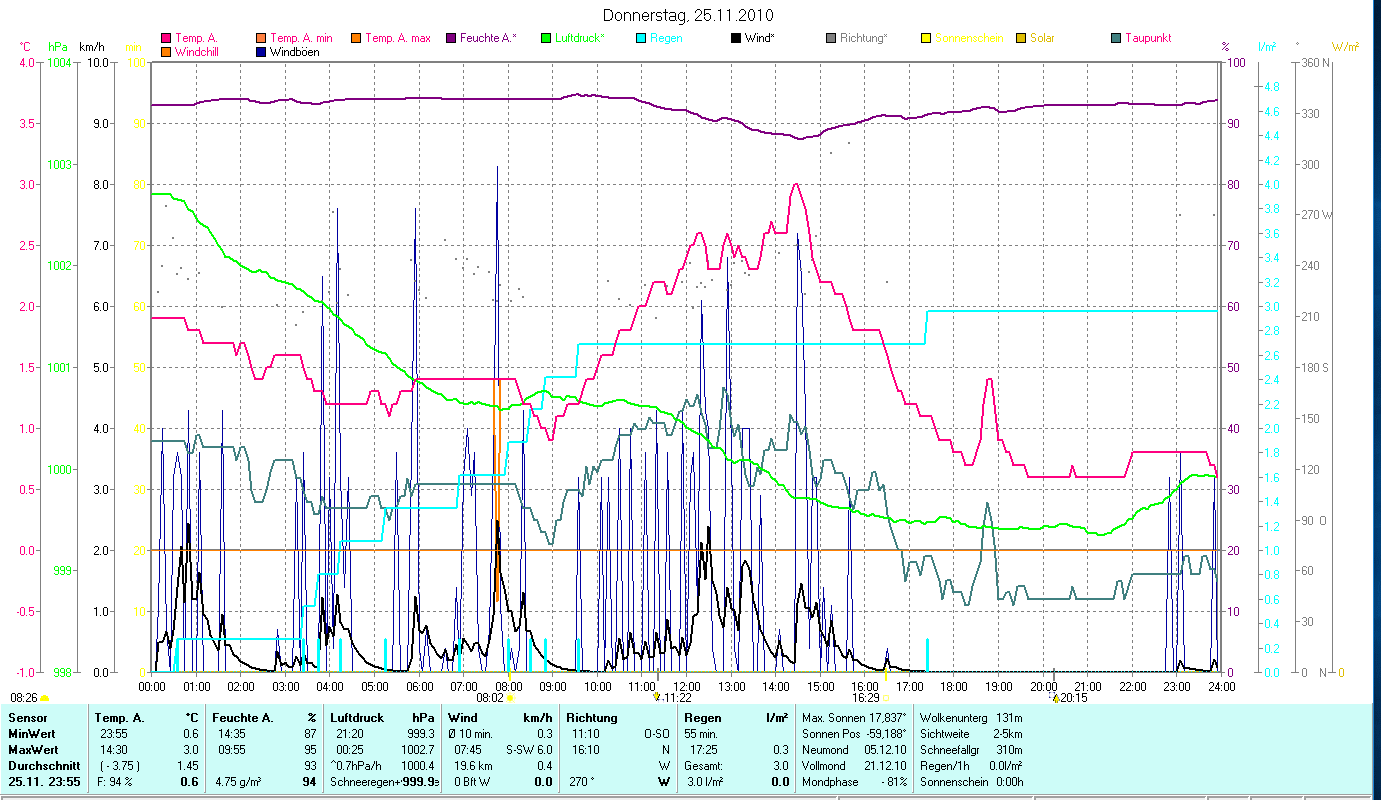Click the km/h axis unit label

click(91, 47)
